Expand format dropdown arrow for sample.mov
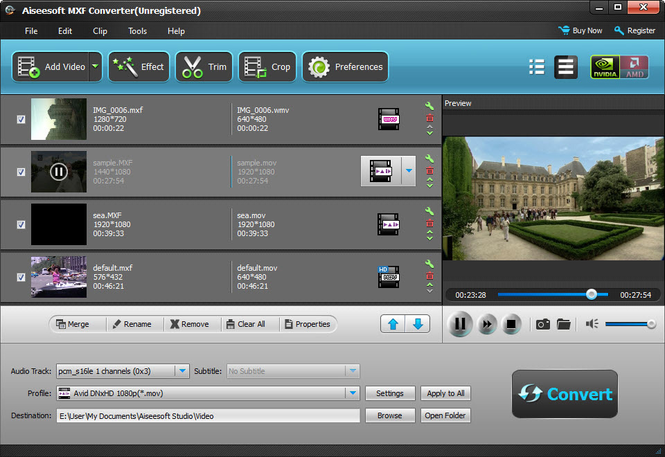Viewport: 665px width, 457px height. coord(409,171)
